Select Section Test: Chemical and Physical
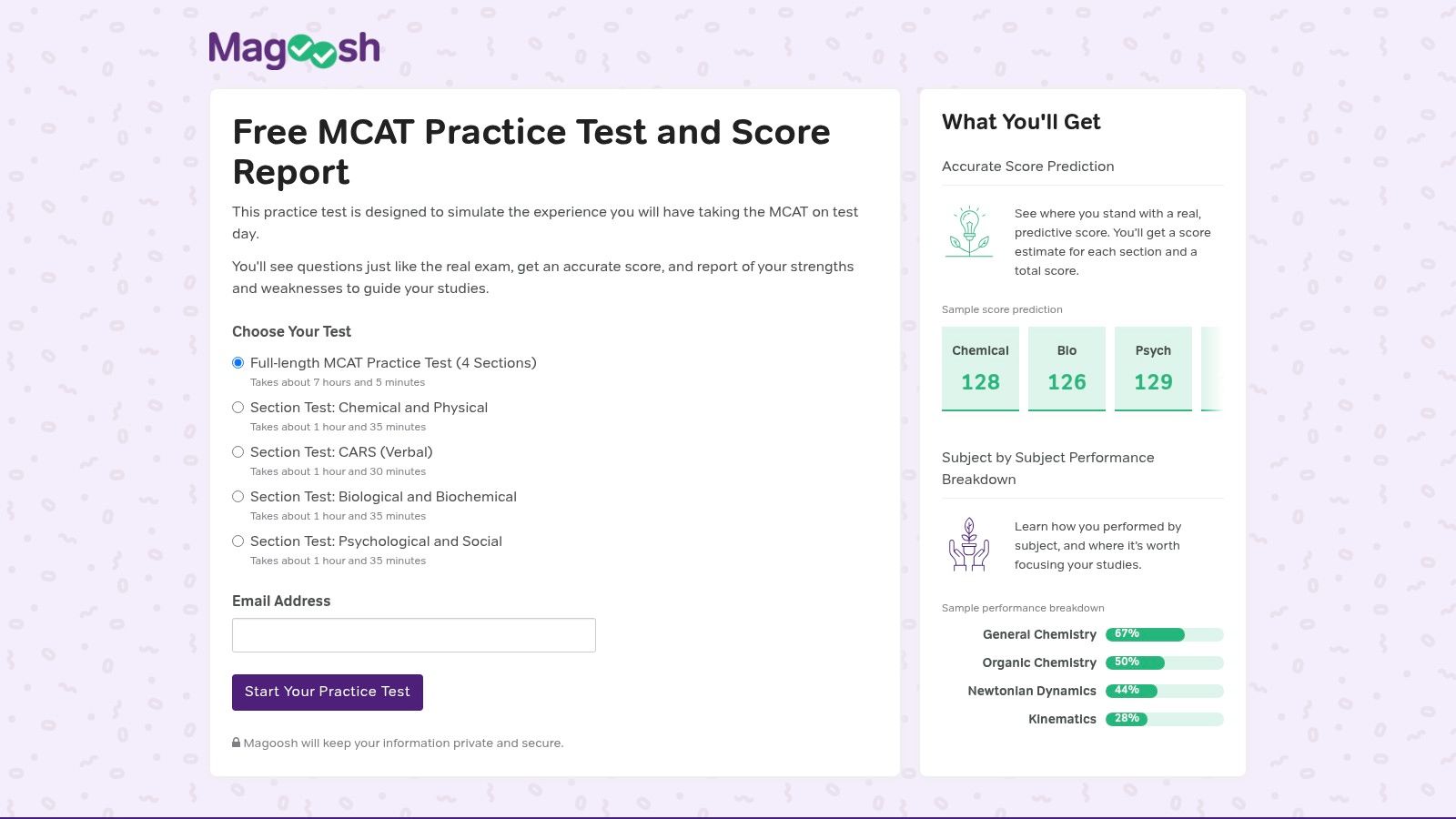Screen dimensions: 1456x819 tap(238, 408)
